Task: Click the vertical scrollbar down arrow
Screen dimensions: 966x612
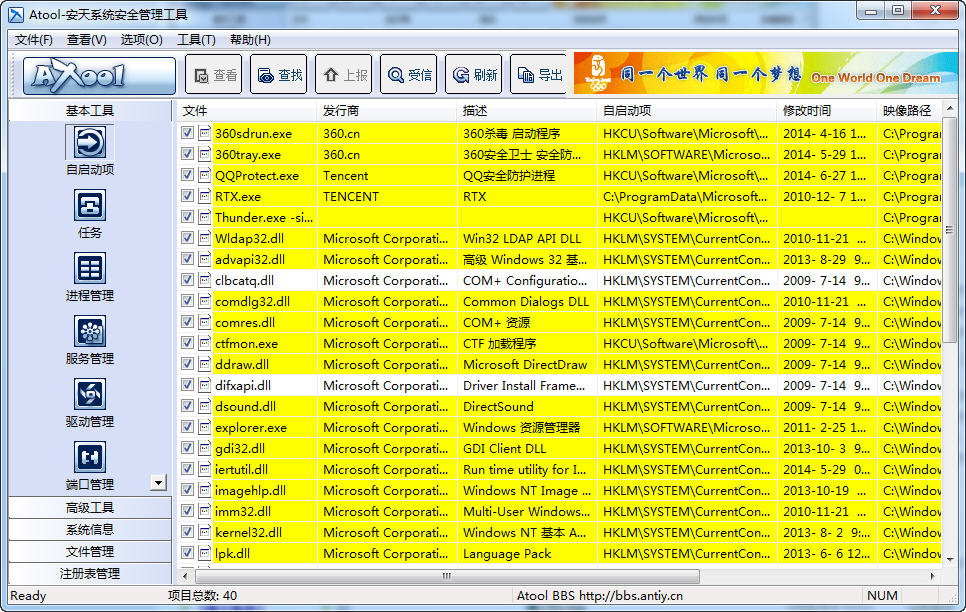Action: (949, 558)
